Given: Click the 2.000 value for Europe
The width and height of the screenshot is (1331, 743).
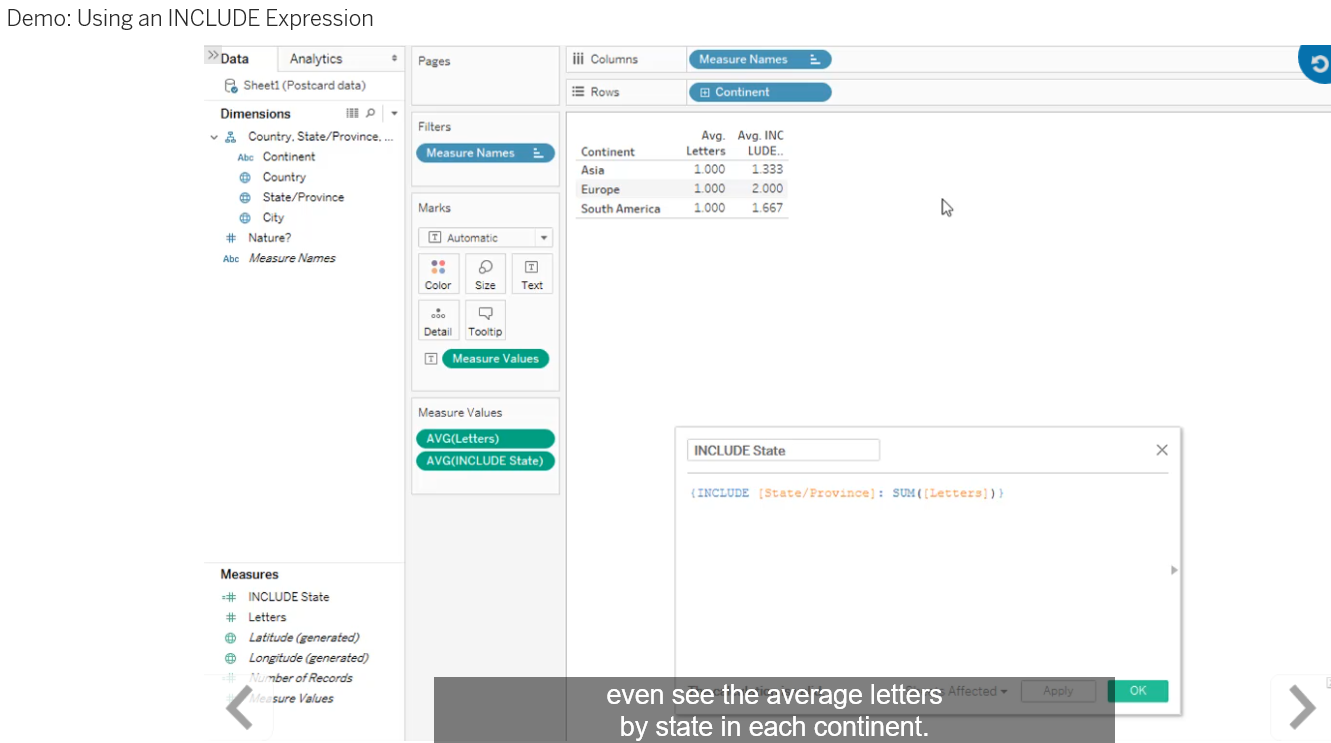Looking at the screenshot, I should tap(767, 189).
